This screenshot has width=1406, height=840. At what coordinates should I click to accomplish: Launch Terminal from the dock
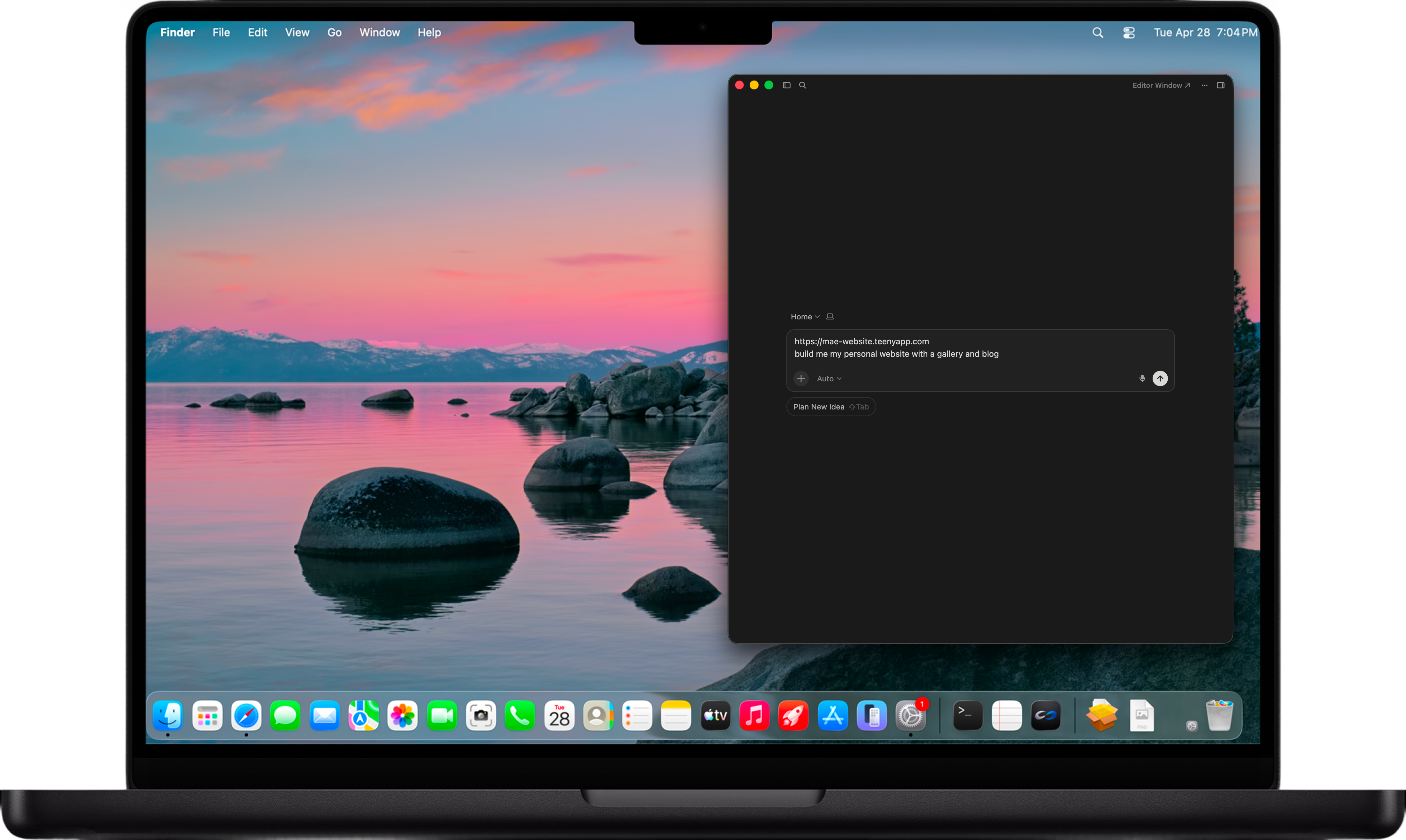click(x=968, y=716)
